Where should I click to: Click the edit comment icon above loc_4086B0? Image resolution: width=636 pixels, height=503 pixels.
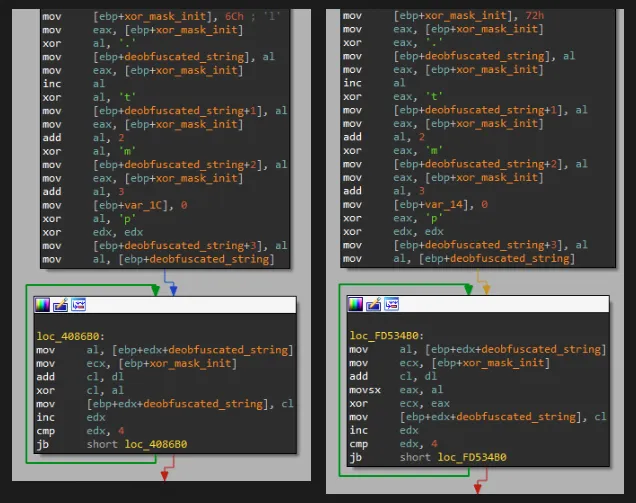tap(60, 305)
